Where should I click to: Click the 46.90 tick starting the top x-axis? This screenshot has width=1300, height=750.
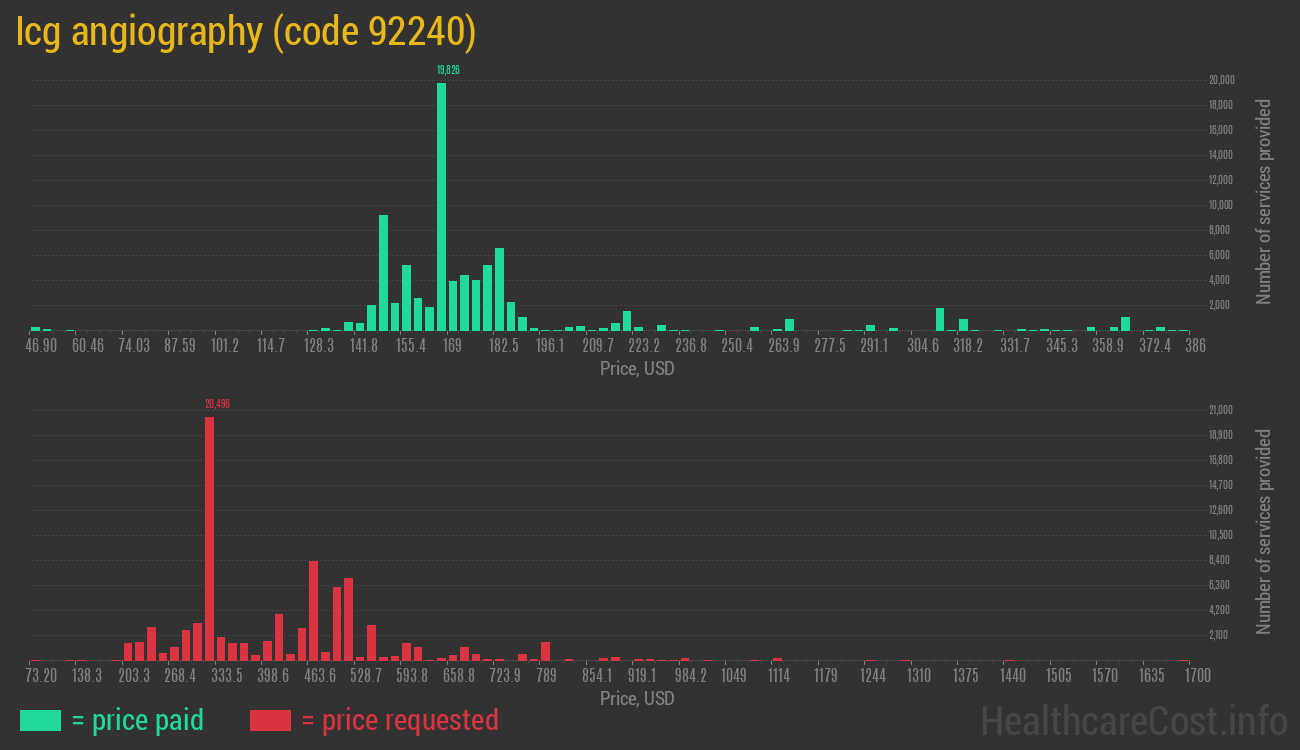(41, 346)
